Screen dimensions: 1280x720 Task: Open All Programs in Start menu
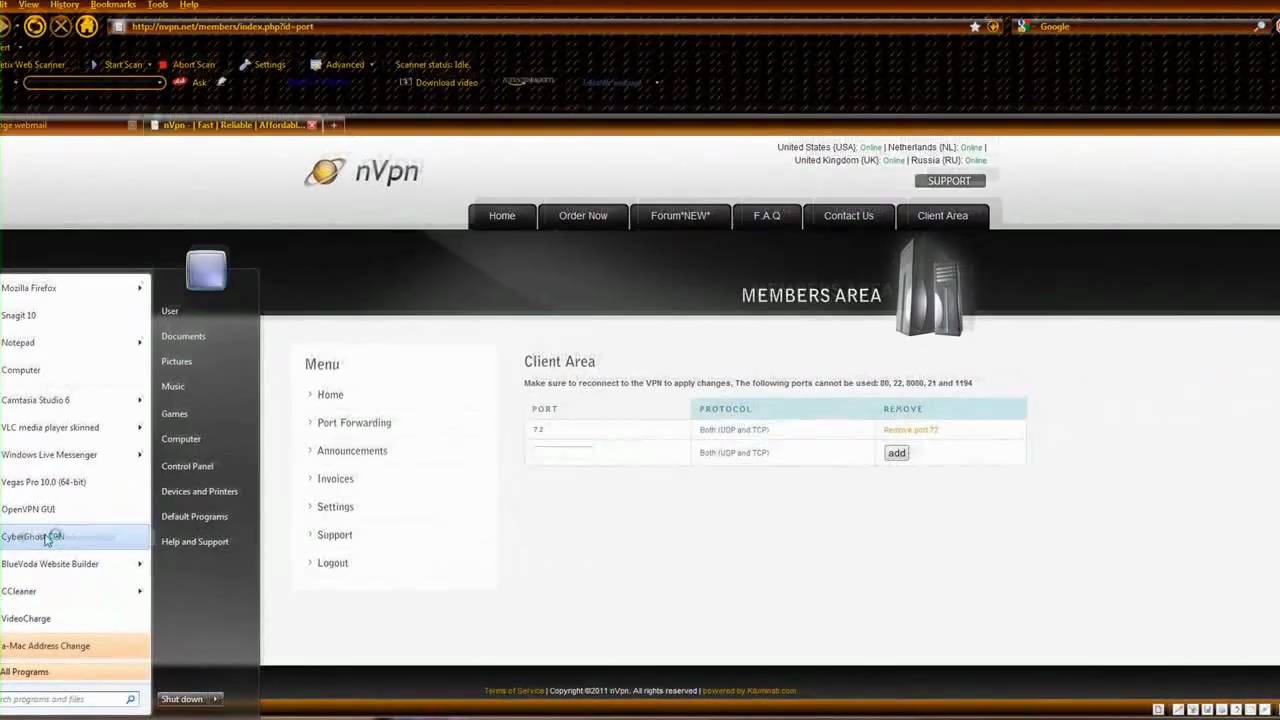coord(24,672)
